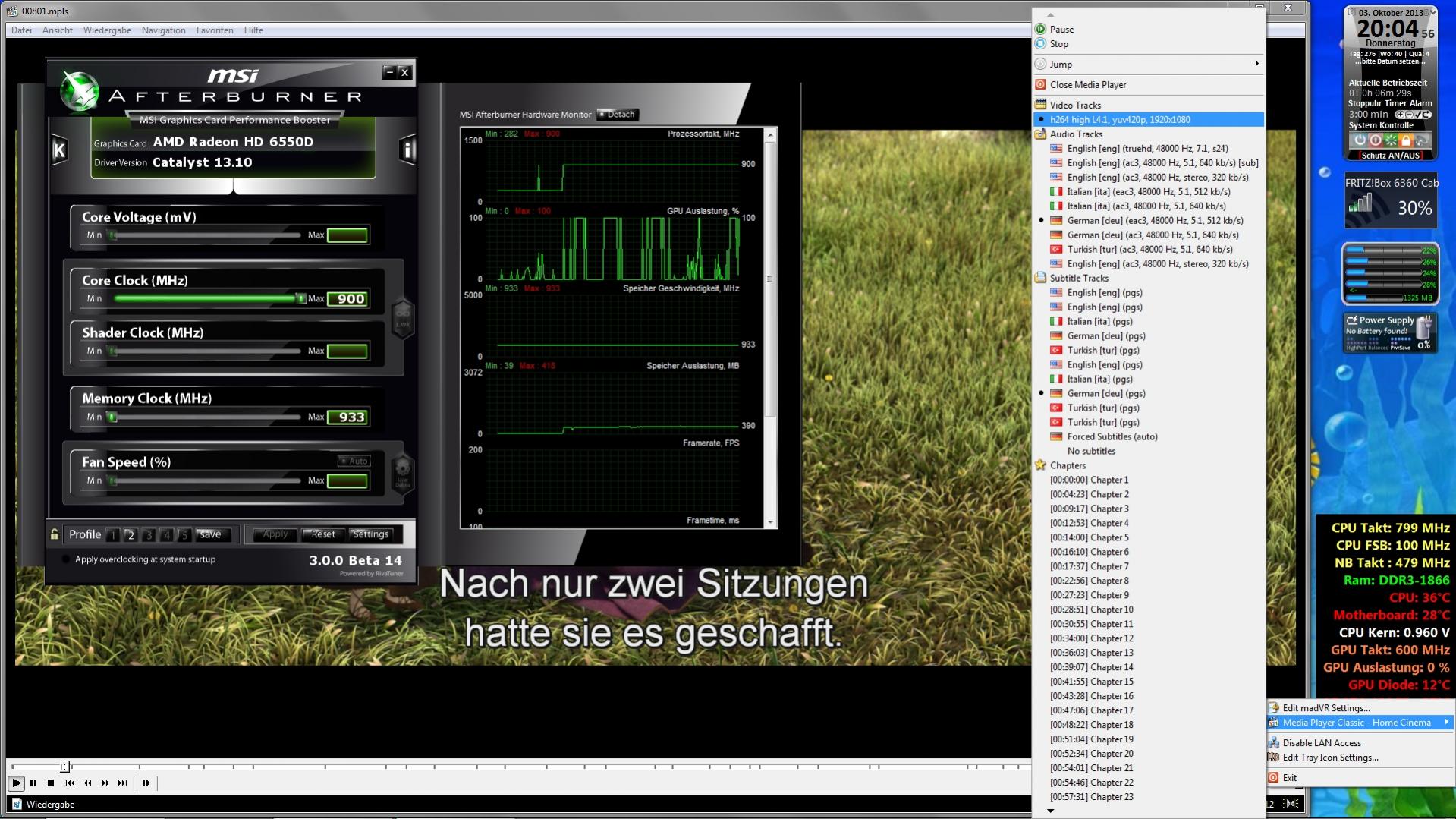Select No subtitles option

pos(1149,451)
